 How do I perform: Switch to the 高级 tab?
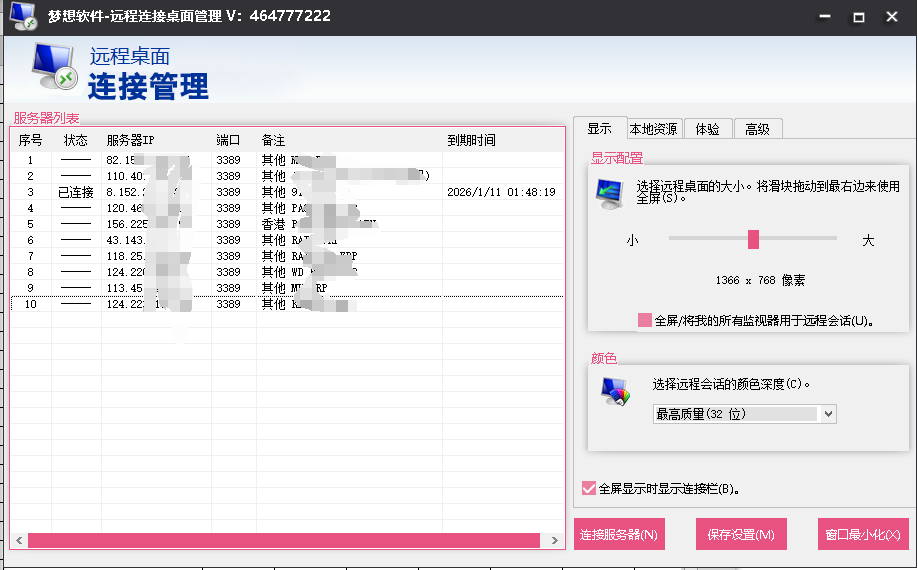click(x=757, y=129)
